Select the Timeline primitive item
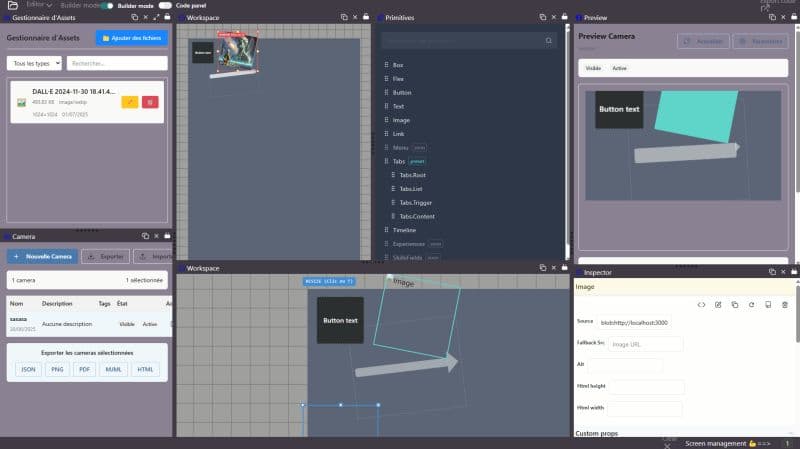Screen dimensions: 800x449 (404, 230)
